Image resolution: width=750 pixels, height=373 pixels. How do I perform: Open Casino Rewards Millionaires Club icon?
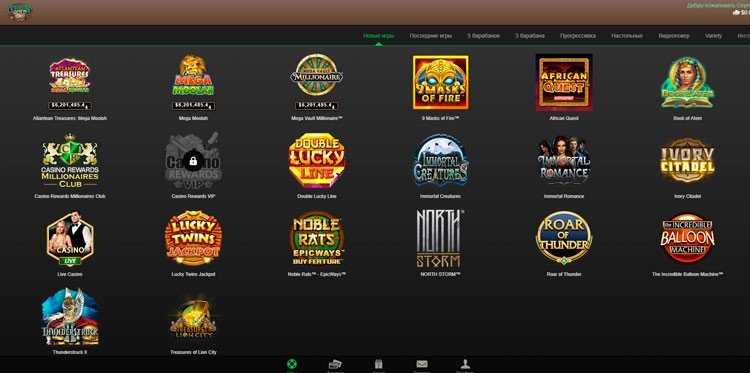70,161
